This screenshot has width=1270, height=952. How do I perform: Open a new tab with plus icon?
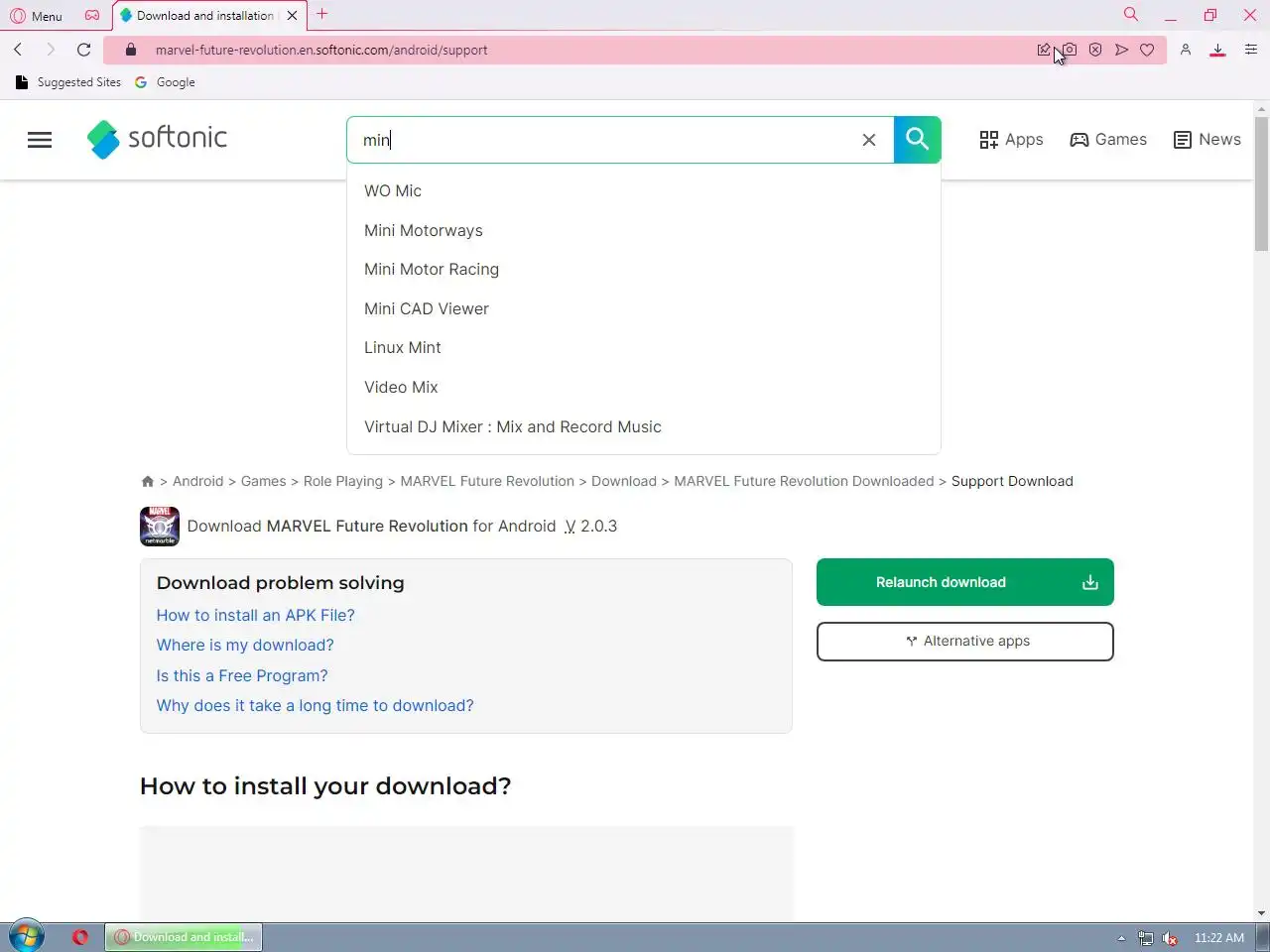click(x=321, y=15)
